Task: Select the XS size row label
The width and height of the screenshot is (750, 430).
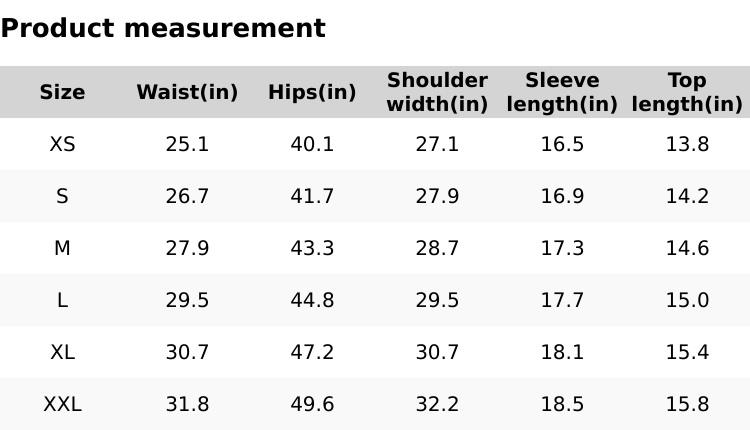Action: [62, 144]
